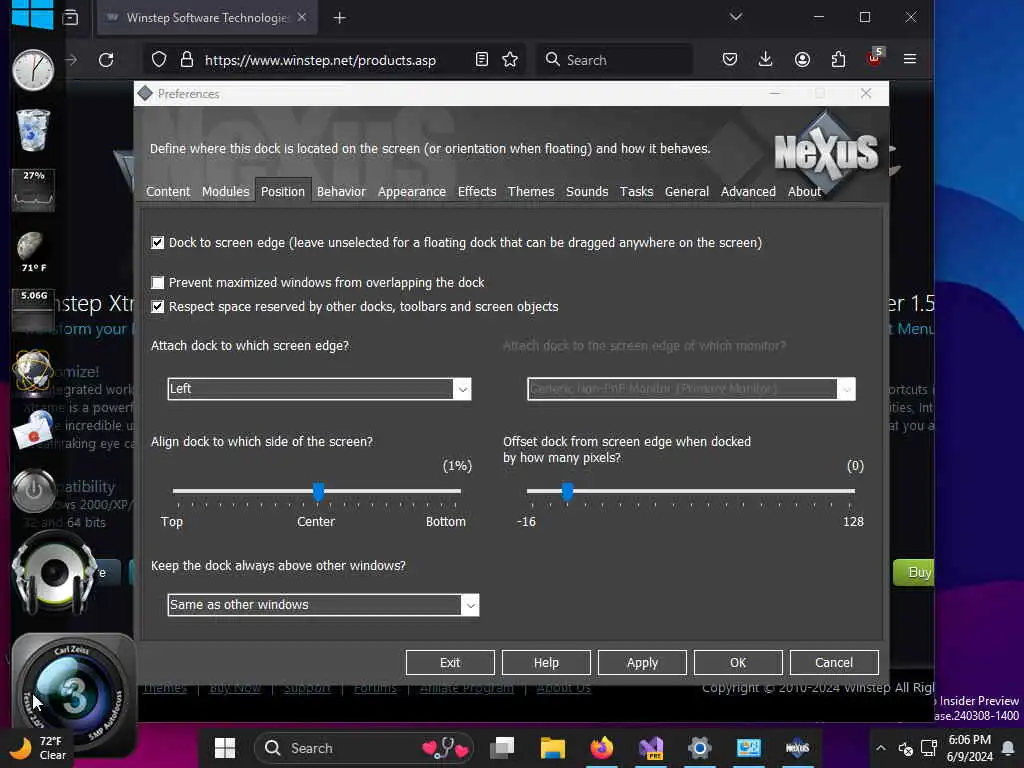Image resolution: width=1024 pixels, height=768 pixels.
Task: Click the site padlock icon
Action: click(187, 60)
